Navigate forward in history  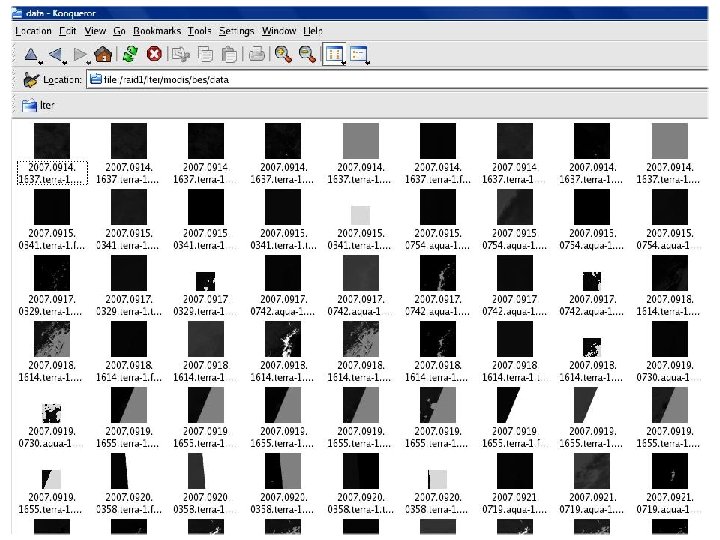point(79,55)
